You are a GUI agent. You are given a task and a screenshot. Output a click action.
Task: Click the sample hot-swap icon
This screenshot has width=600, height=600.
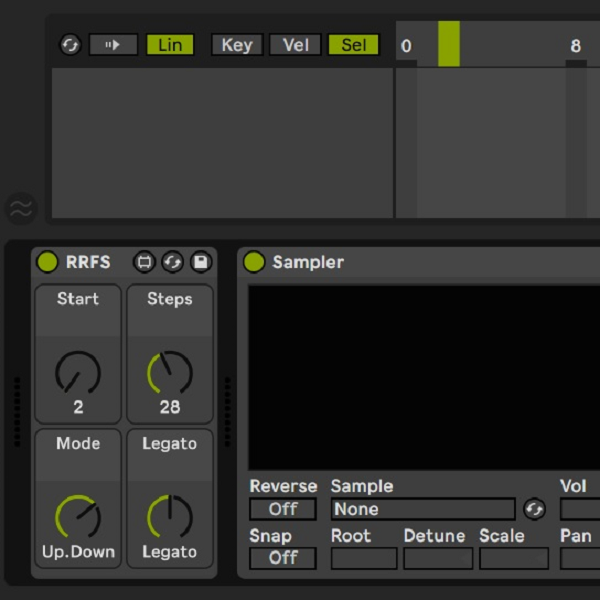coord(534,509)
